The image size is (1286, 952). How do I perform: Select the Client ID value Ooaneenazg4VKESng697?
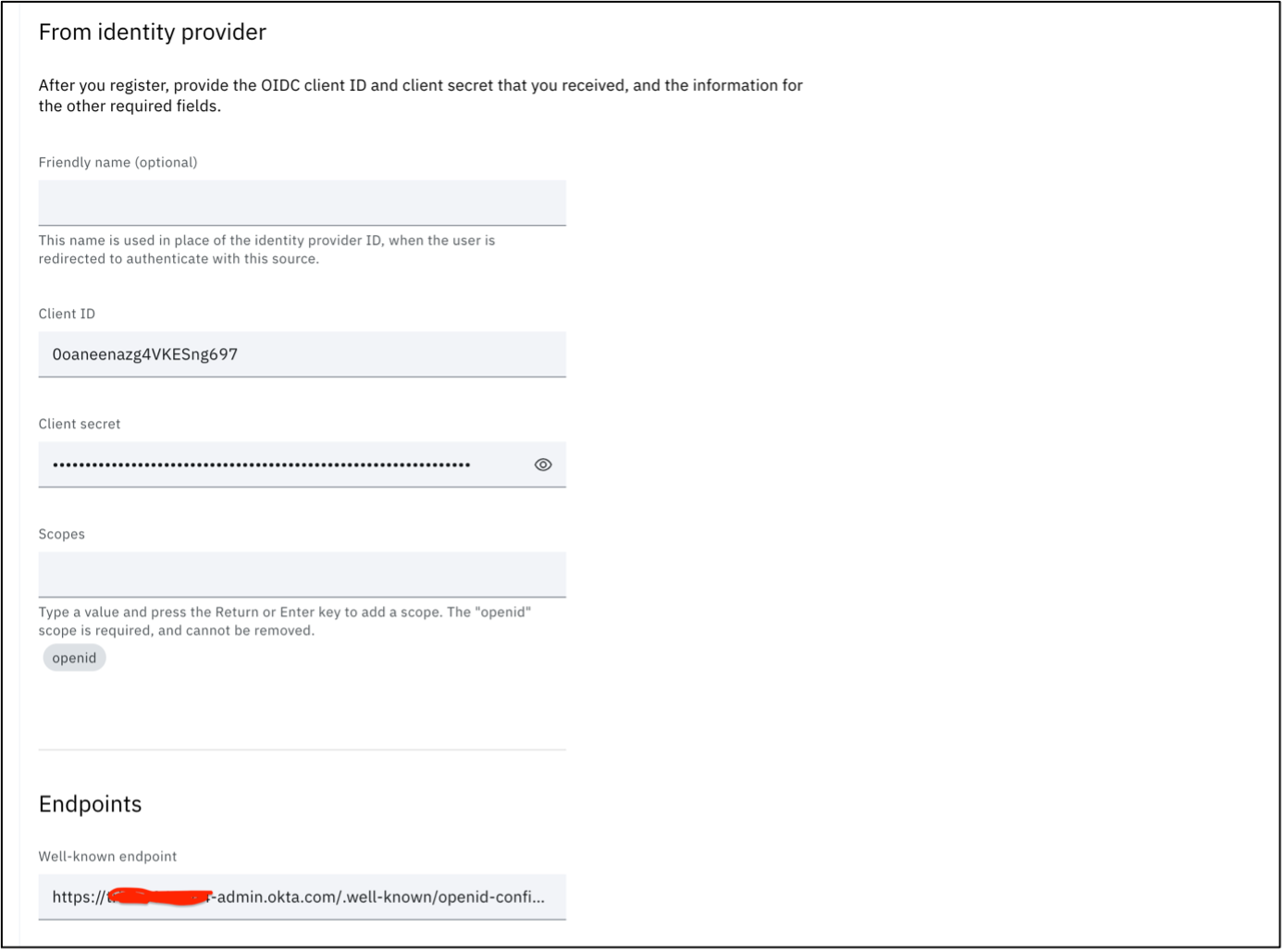pyautogui.click(x=144, y=354)
